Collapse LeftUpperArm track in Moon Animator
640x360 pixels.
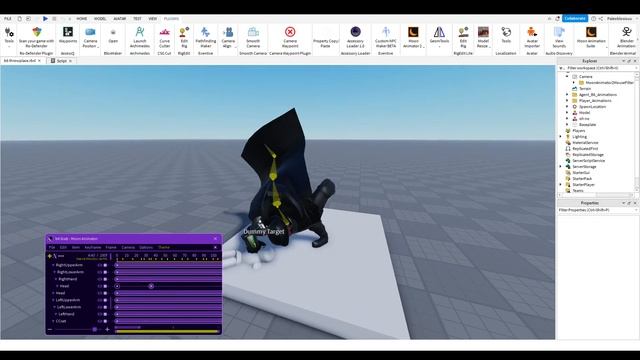pyautogui.click(x=53, y=300)
